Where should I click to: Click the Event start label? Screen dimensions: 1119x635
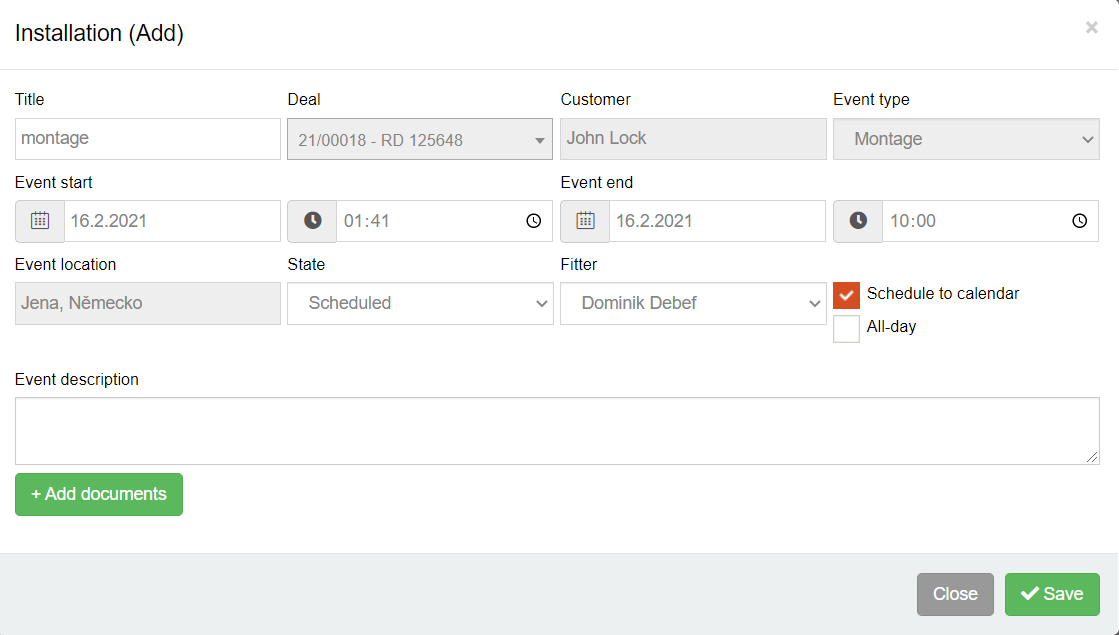pos(54,183)
